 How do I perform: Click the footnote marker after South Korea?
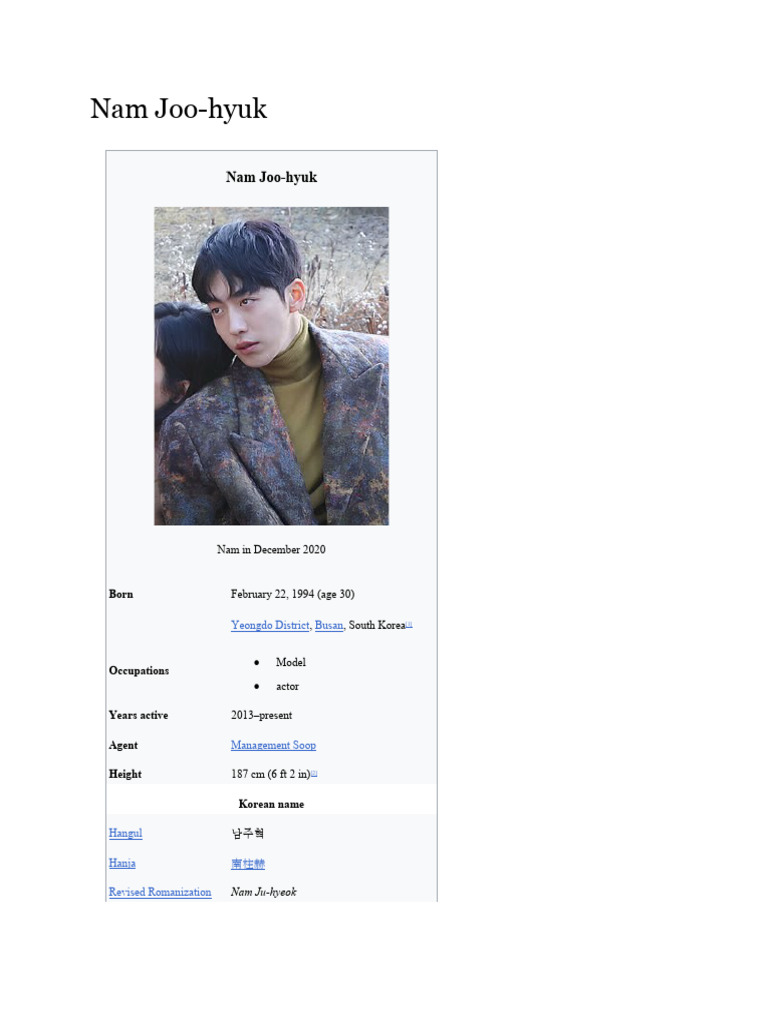click(409, 624)
